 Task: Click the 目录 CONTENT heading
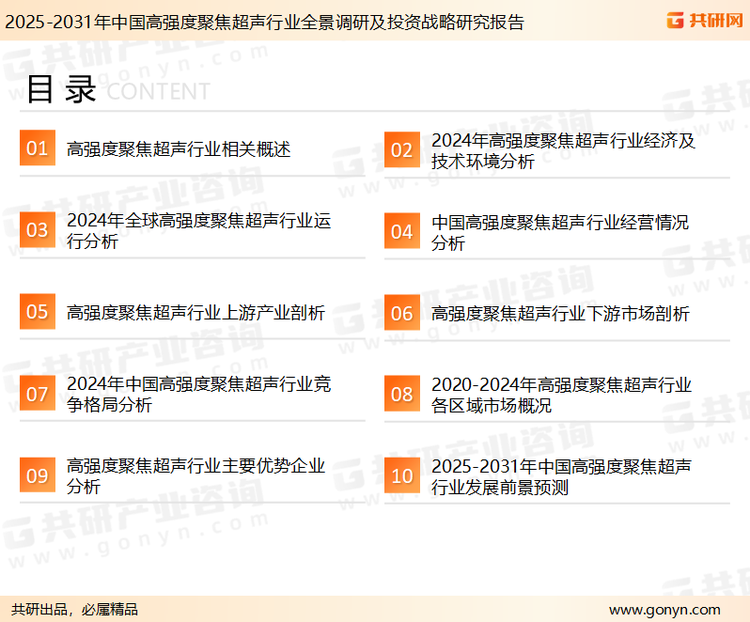(117, 90)
